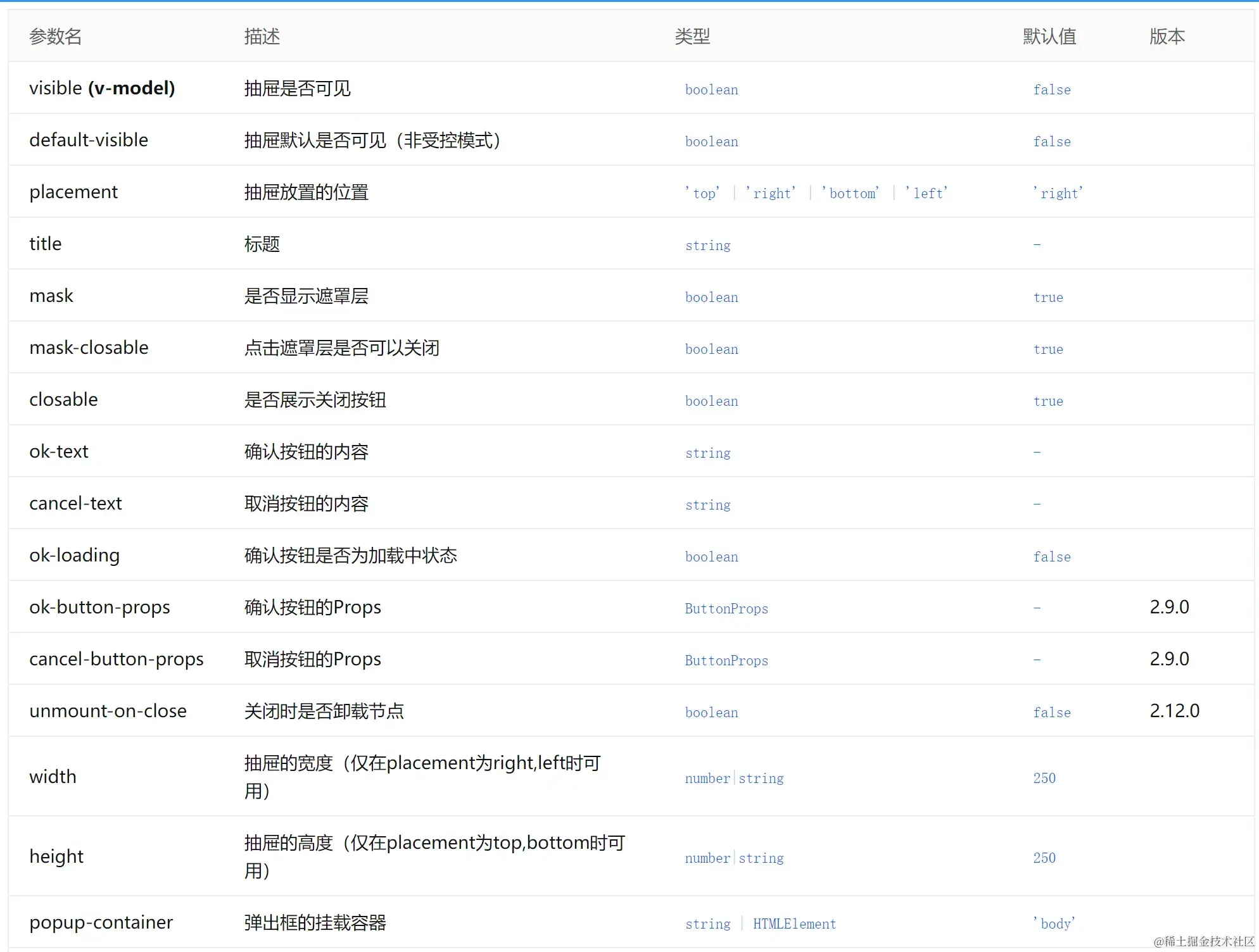Select the visible (v-model) parameter name
This screenshot has width=1259, height=952.
tap(102, 88)
